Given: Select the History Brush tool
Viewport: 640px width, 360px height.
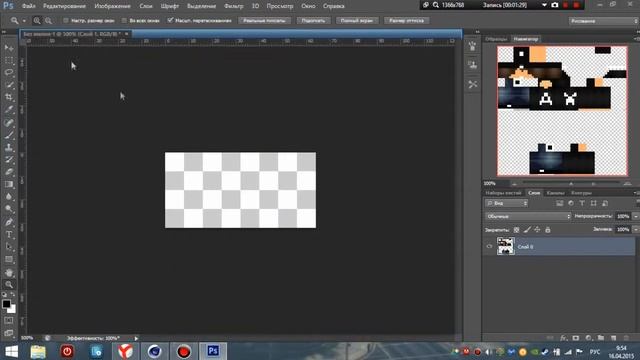Looking at the screenshot, I should [9, 160].
